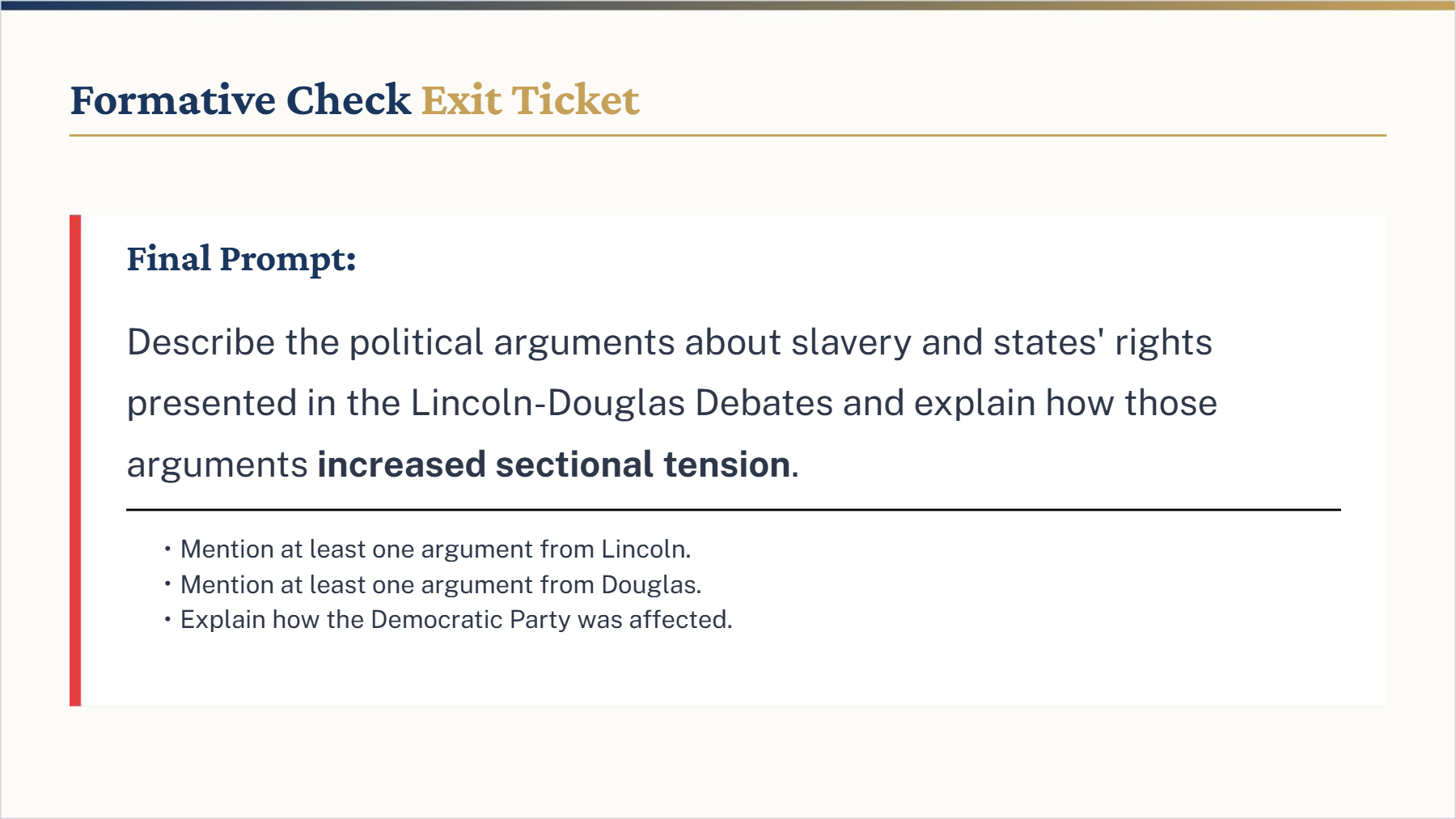Image resolution: width=1456 pixels, height=819 pixels.
Task: Click the bold 'increased sectional tension' phrase
Action: coord(554,465)
